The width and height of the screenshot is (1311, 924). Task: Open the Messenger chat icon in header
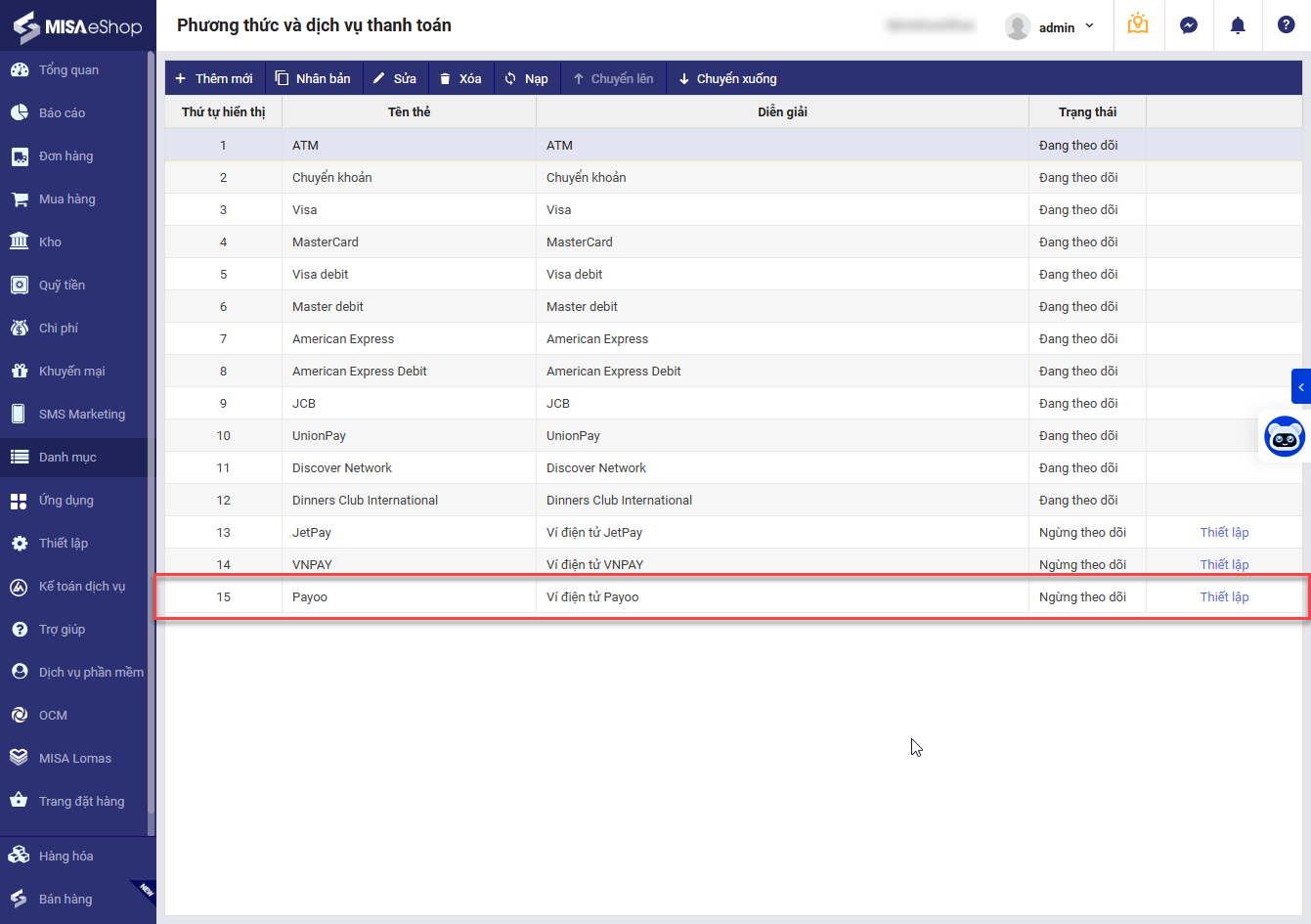tap(1189, 25)
